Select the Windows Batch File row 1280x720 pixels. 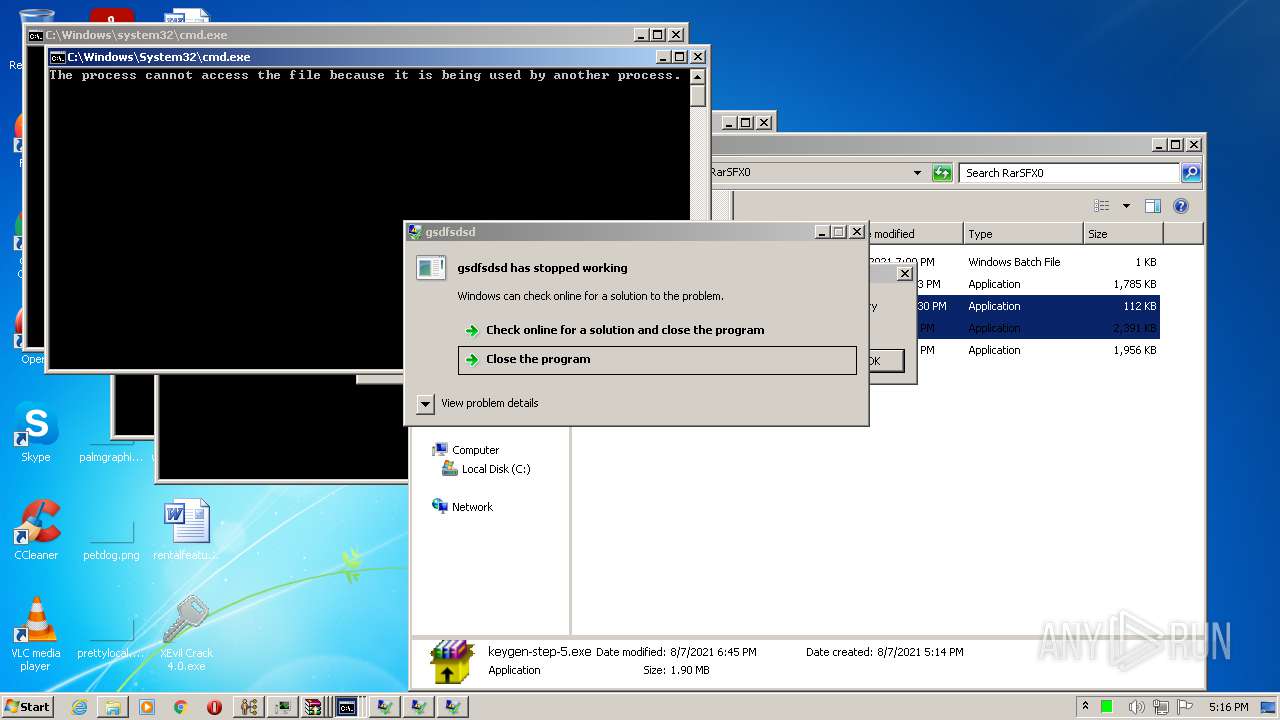click(x=1014, y=262)
